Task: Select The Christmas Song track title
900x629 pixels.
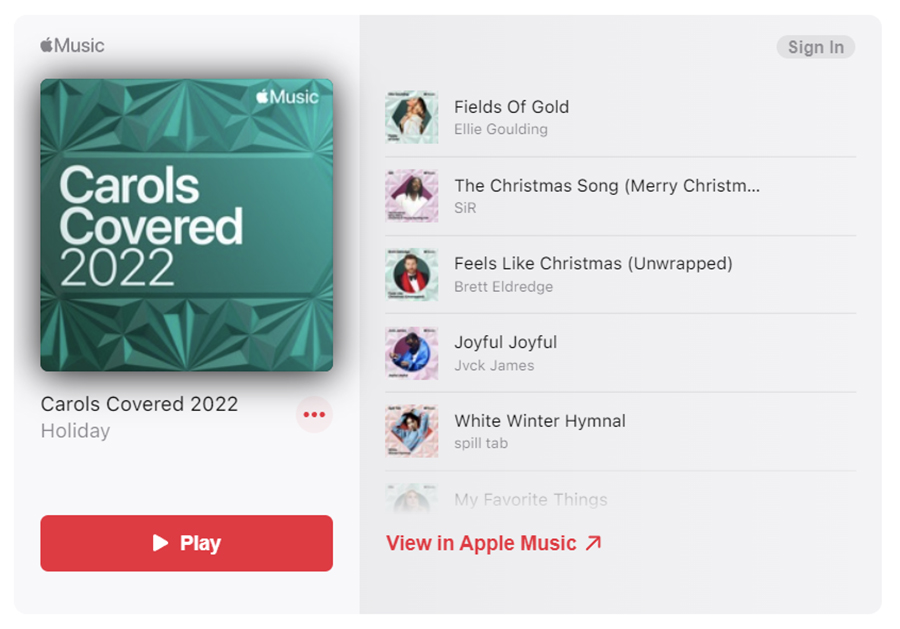Action: [x=606, y=185]
